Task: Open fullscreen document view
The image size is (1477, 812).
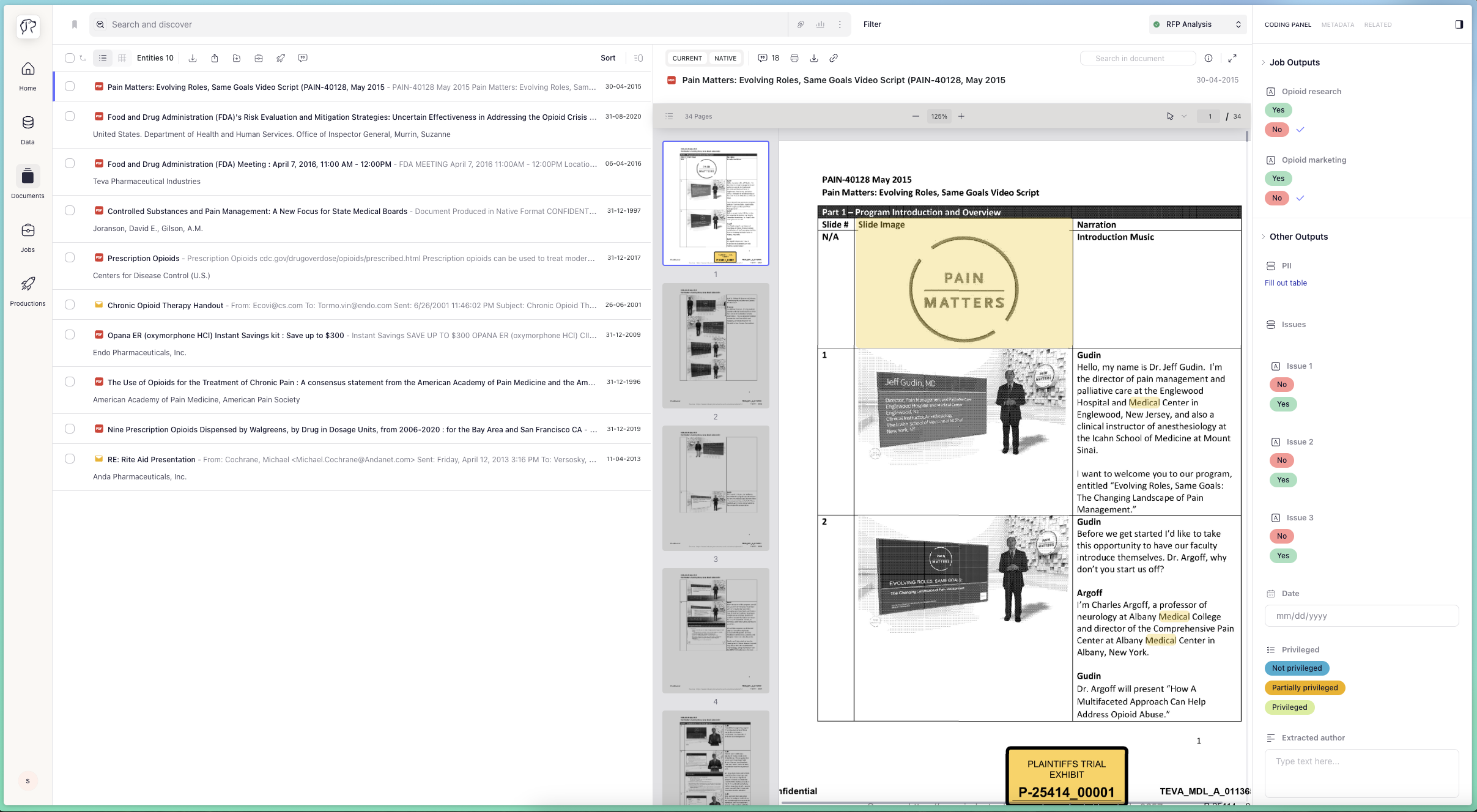Action: [1232, 58]
